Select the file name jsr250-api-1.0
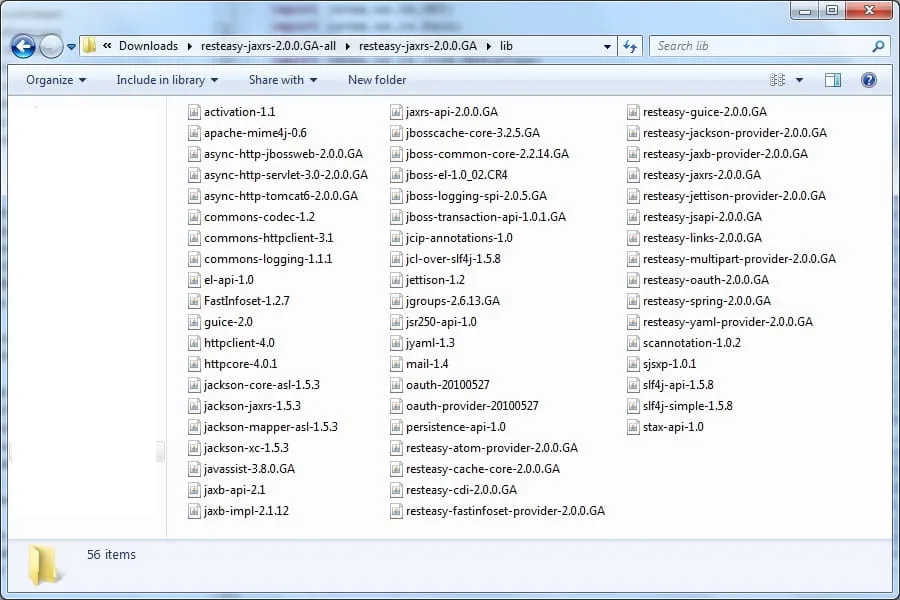Screen dimensions: 900x600 coord(441,322)
